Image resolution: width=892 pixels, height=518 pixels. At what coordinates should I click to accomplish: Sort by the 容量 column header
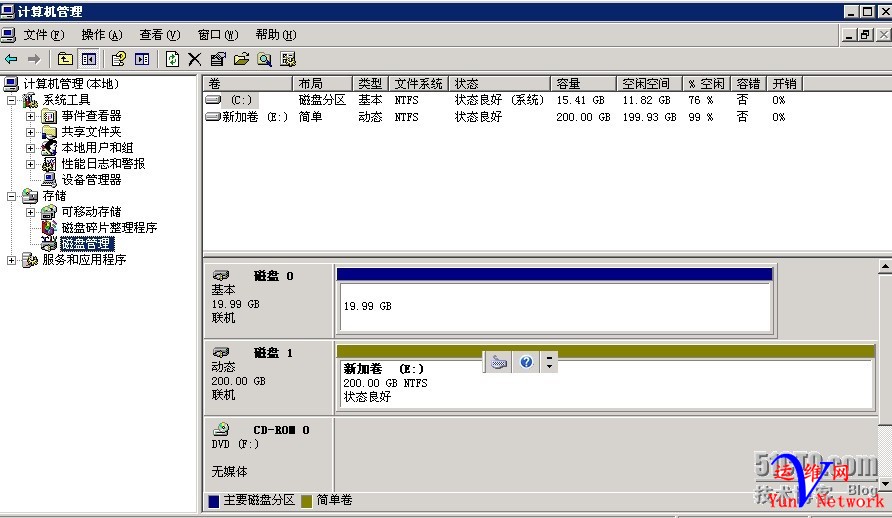(584, 84)
